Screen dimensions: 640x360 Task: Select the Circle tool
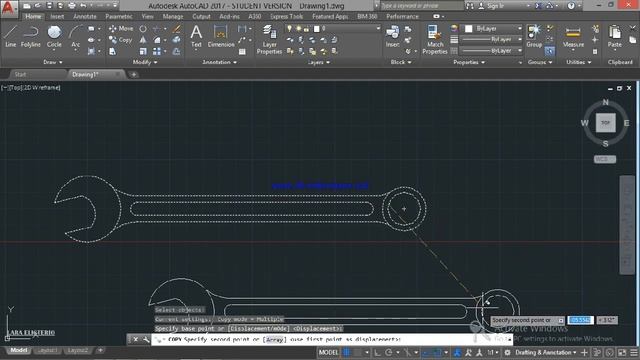pos(54,36)
